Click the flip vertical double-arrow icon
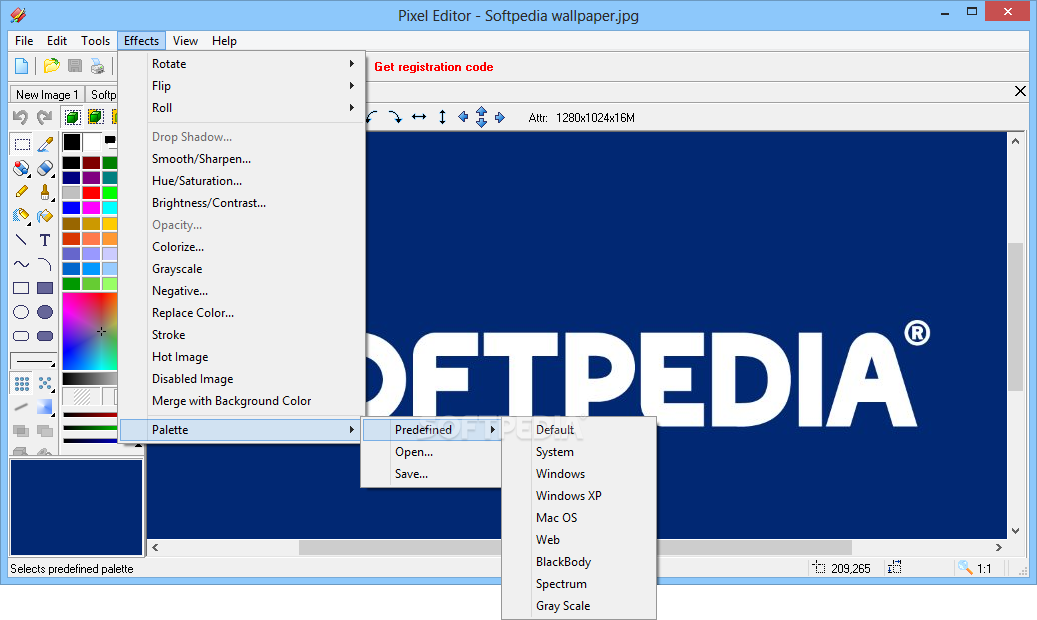This screenshot has width=1037, height=620. click(442, 117)
